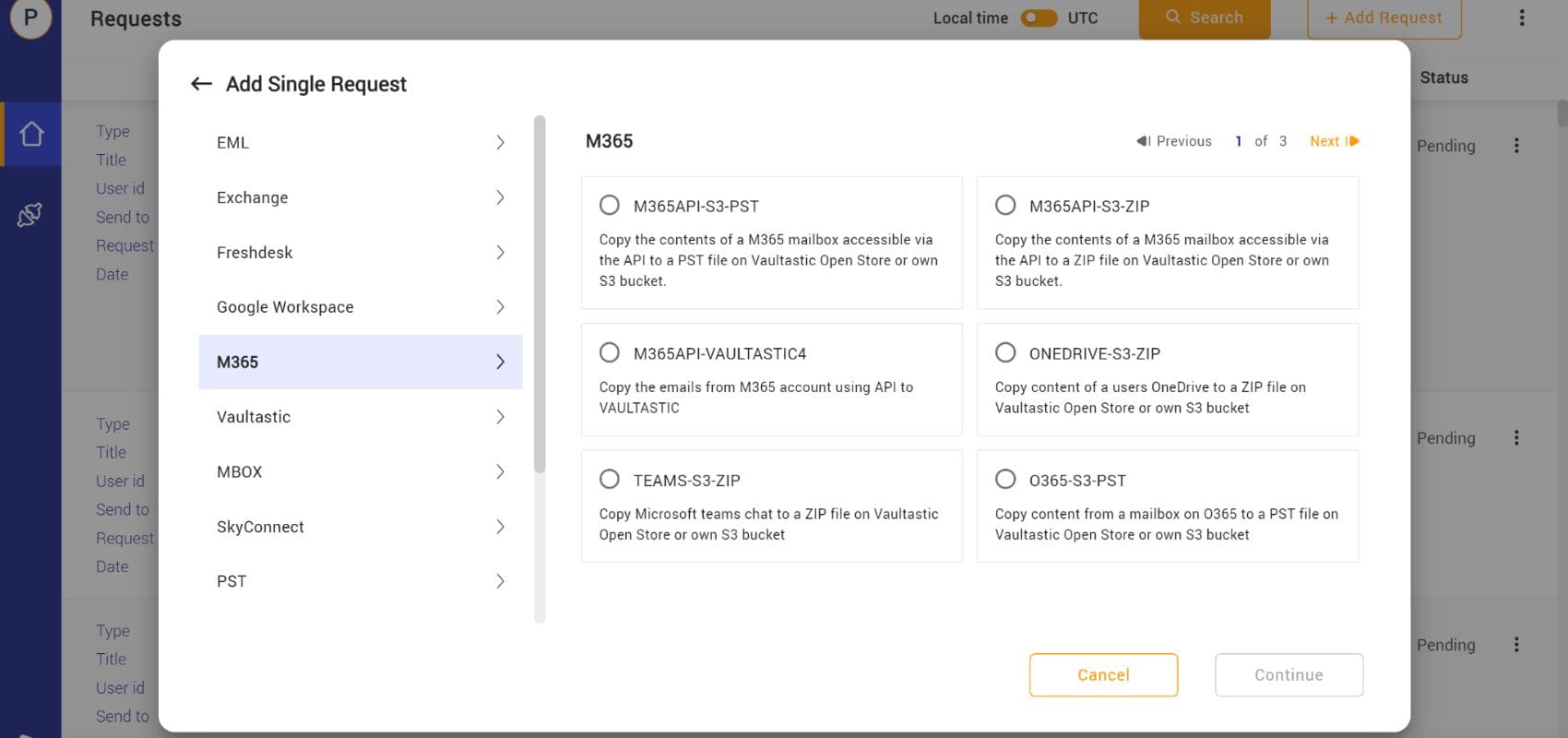Click the category list vertical scrollbar
This screenshot has height=738, width=1568.
point(540,295)
